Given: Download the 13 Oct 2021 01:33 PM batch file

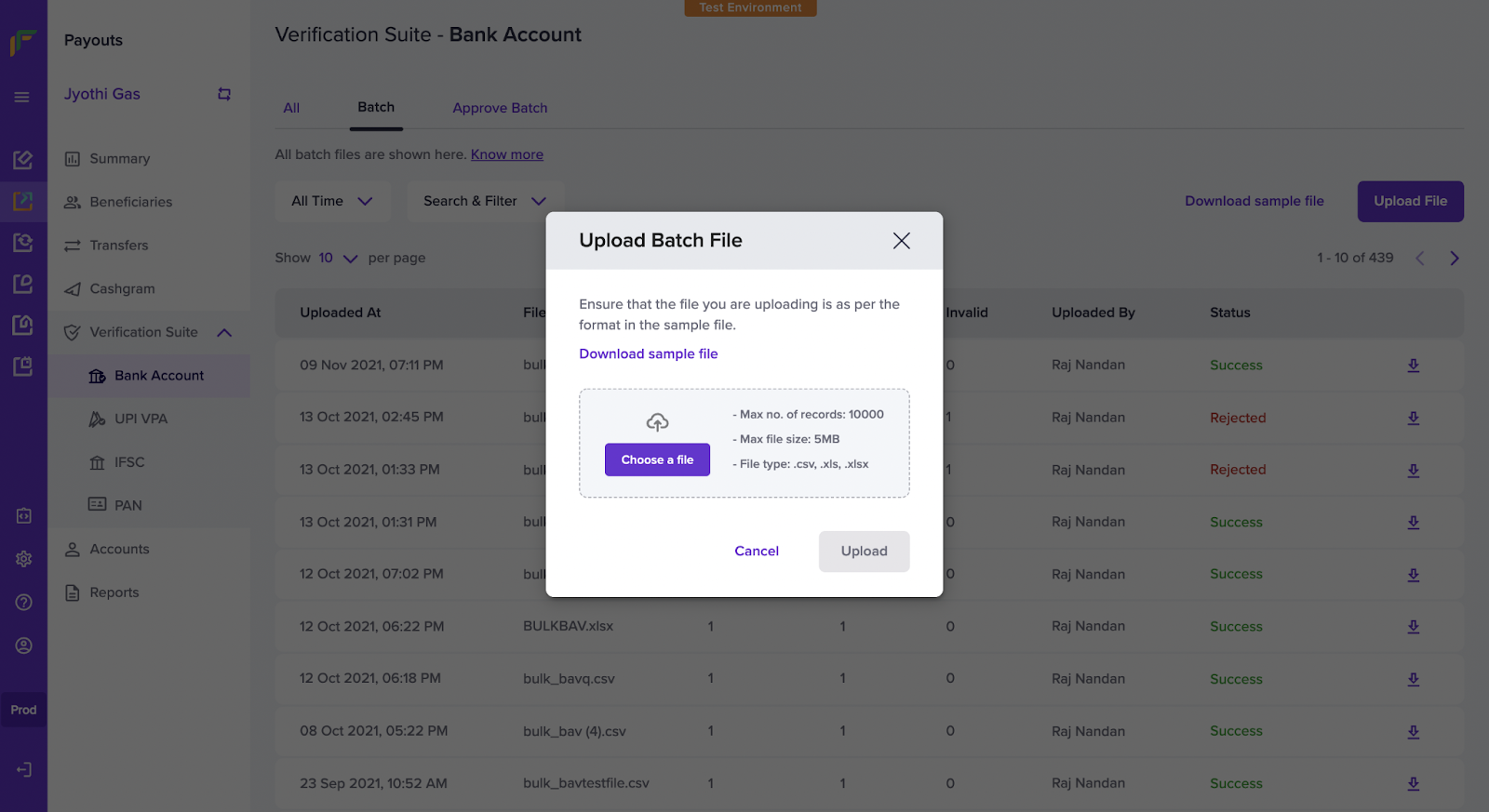Looking at the screenshot, I should click(1413, 470).
